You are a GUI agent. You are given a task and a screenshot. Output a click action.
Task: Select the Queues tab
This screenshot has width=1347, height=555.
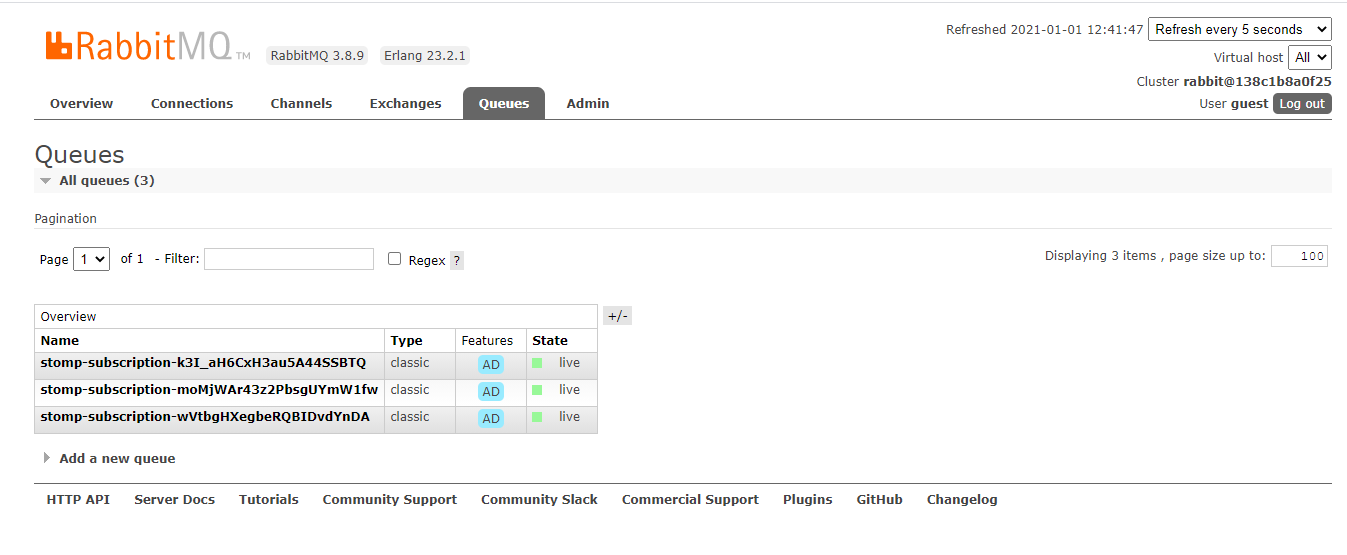pyautogui.click(x=504, y=104)
